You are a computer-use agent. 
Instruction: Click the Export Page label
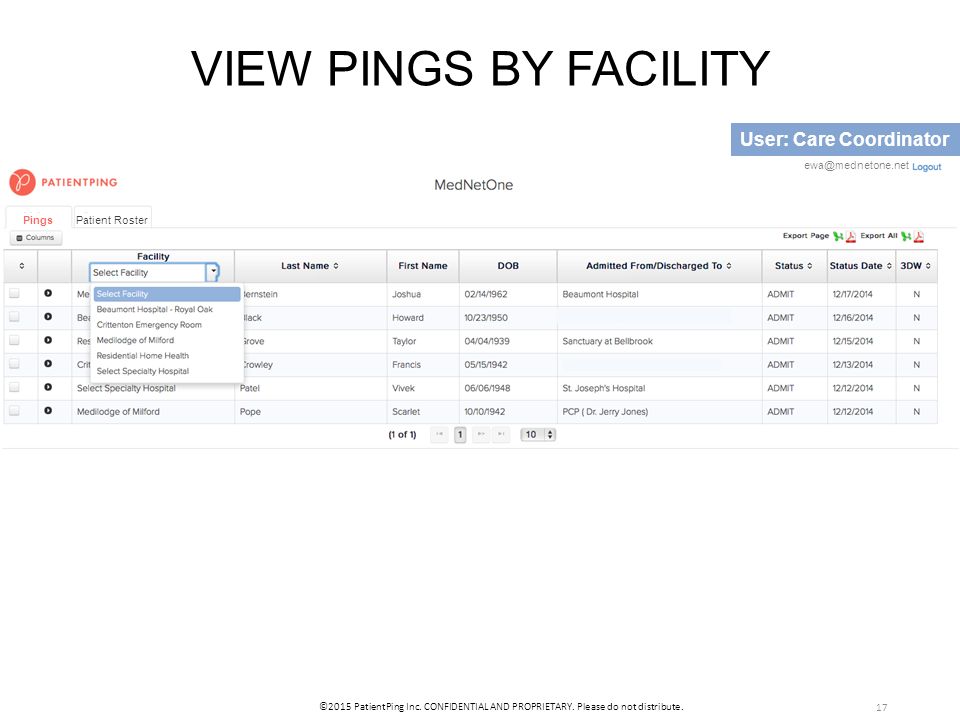click(806, 235)
